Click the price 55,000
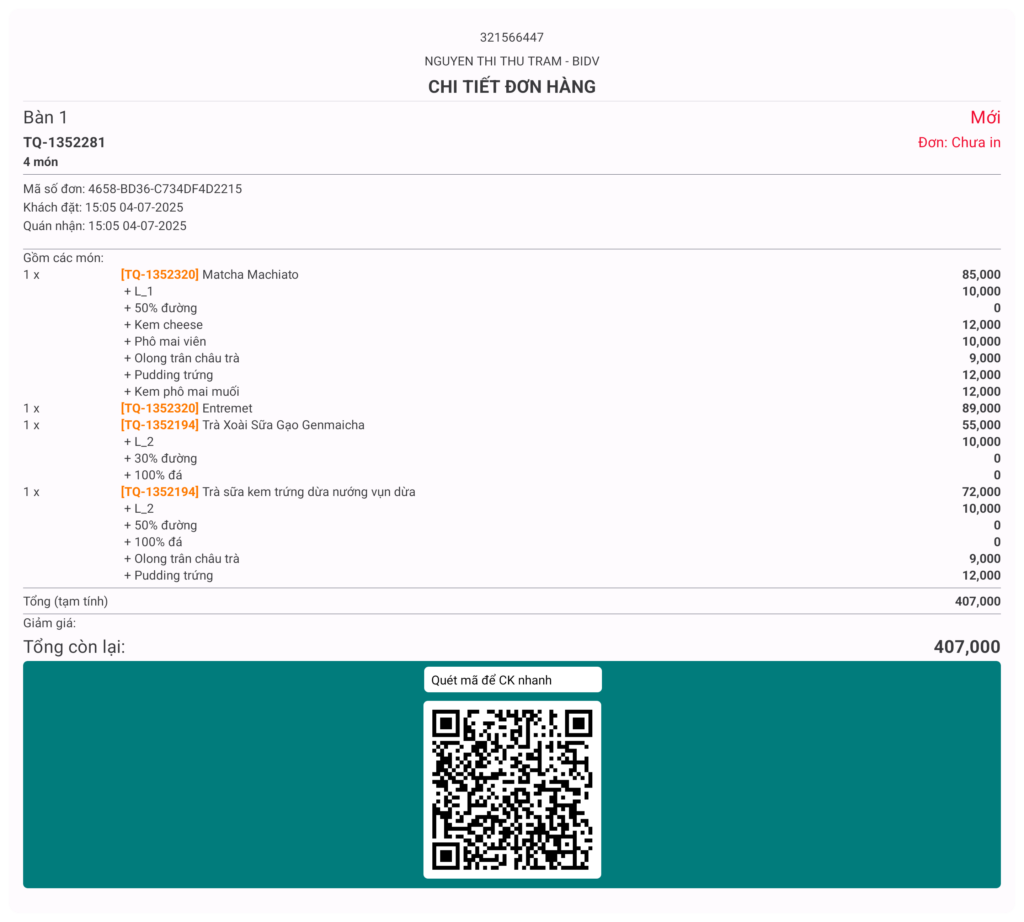Viewport: 1024px width, 922px height. 981,425
